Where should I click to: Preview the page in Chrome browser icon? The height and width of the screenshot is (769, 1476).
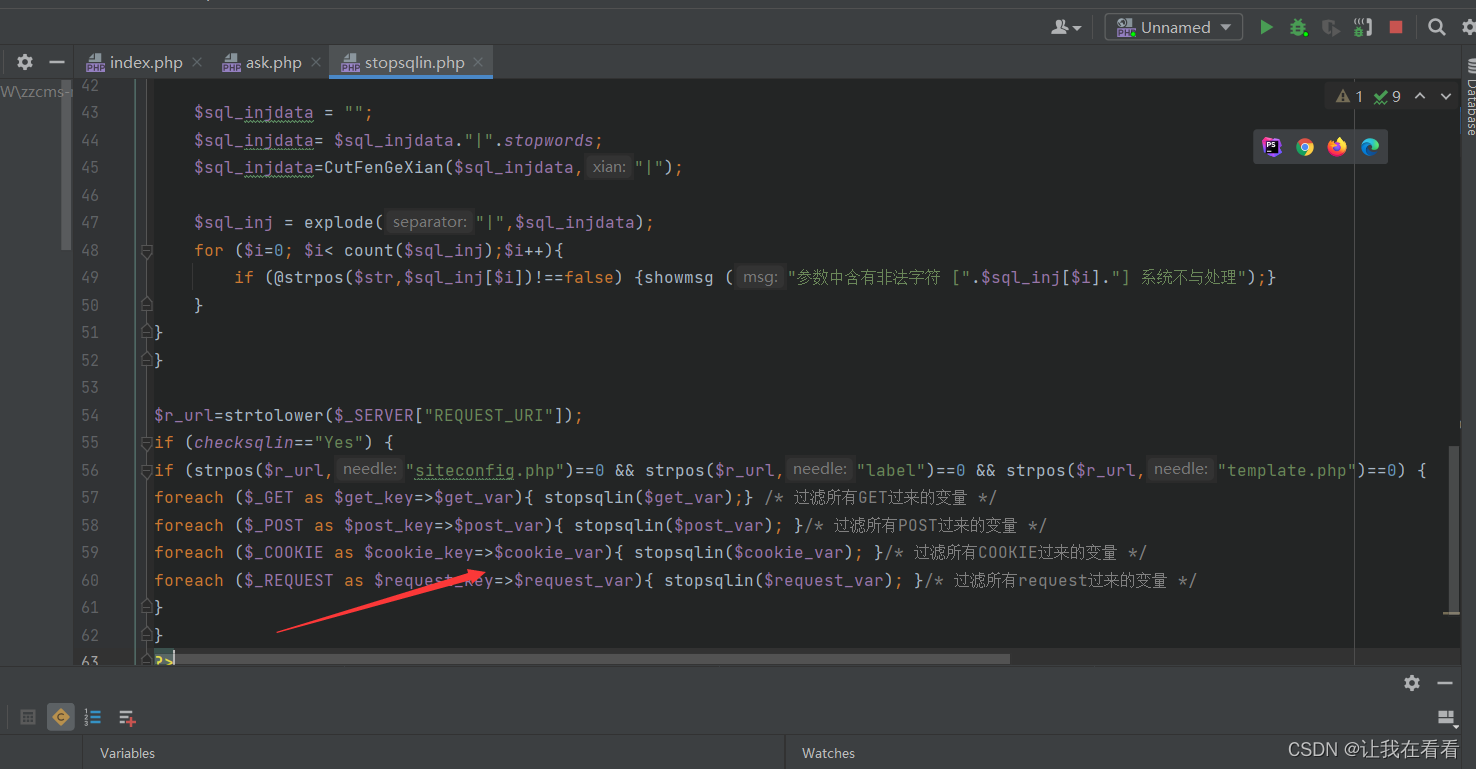(x=1304, y=146)
